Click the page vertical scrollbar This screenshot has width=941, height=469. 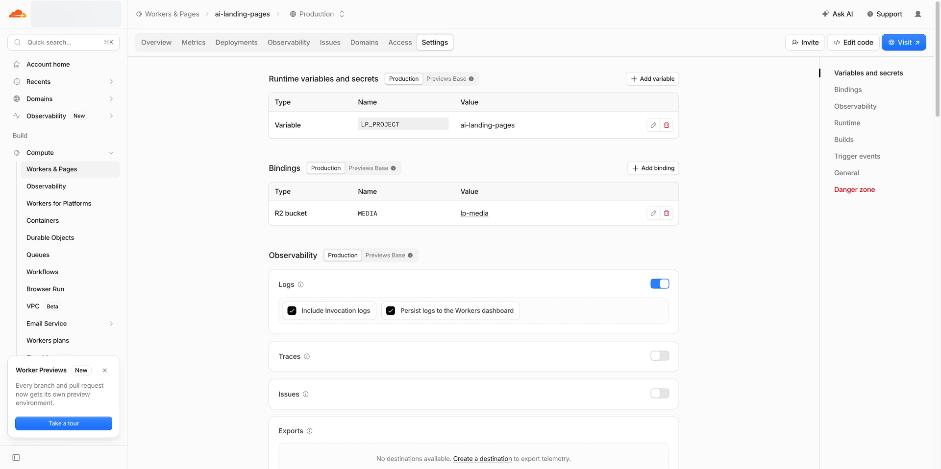click(x=938, y=59)
